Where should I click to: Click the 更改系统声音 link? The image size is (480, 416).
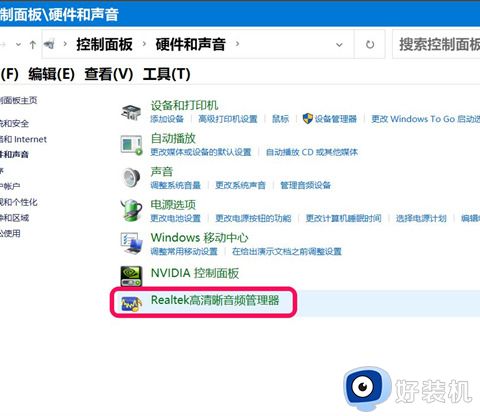pos(240,185)
